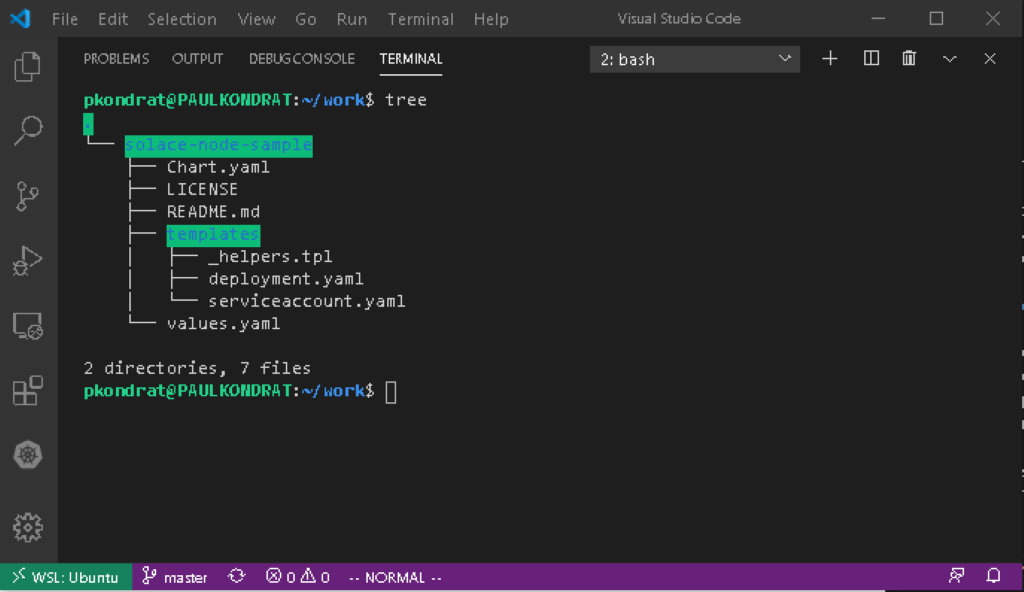Screen dimensions: 1024x592
Task: Open the Terminal menu in menu bar
Action: click(420, 19)
